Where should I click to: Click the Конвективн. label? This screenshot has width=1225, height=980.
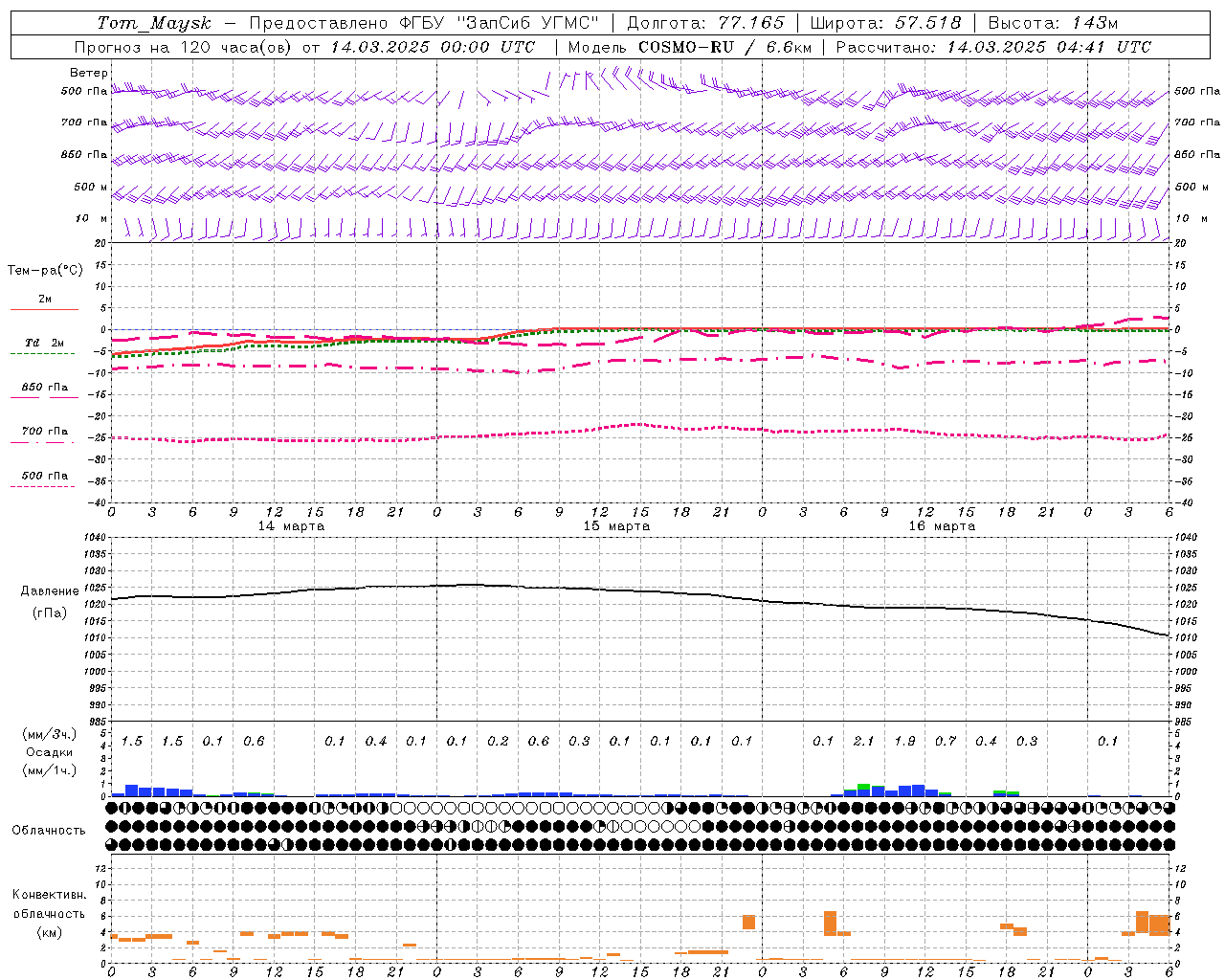coord(49,895)
